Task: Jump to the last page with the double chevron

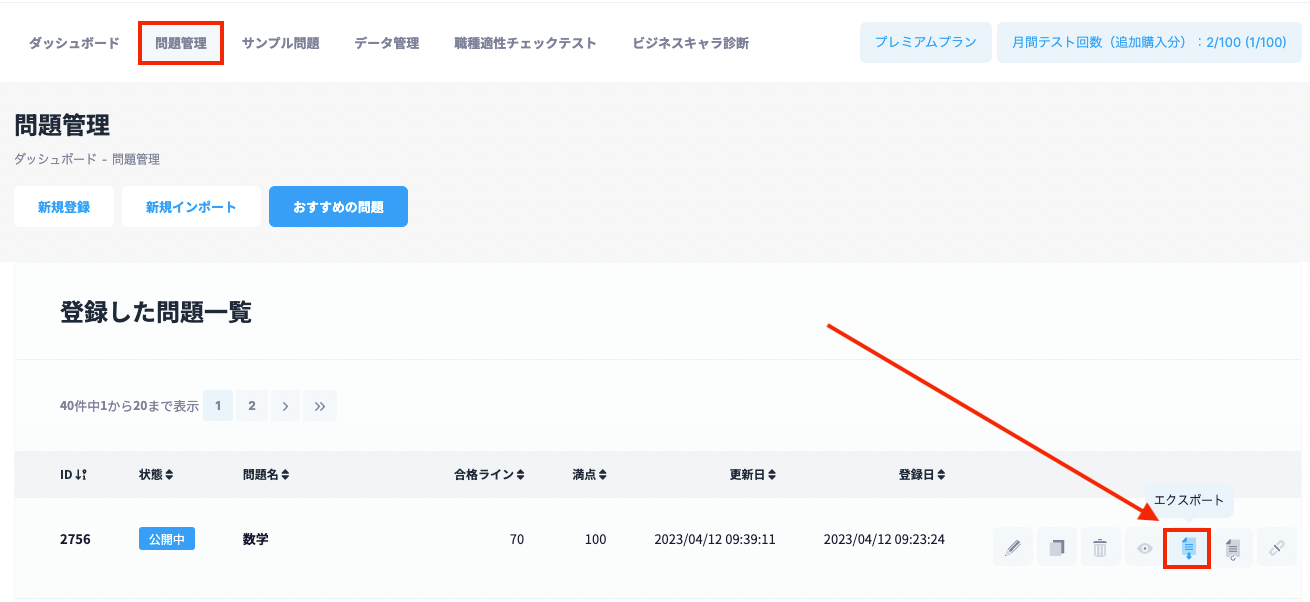Action: pyautogui.click(x=320, y=405)
